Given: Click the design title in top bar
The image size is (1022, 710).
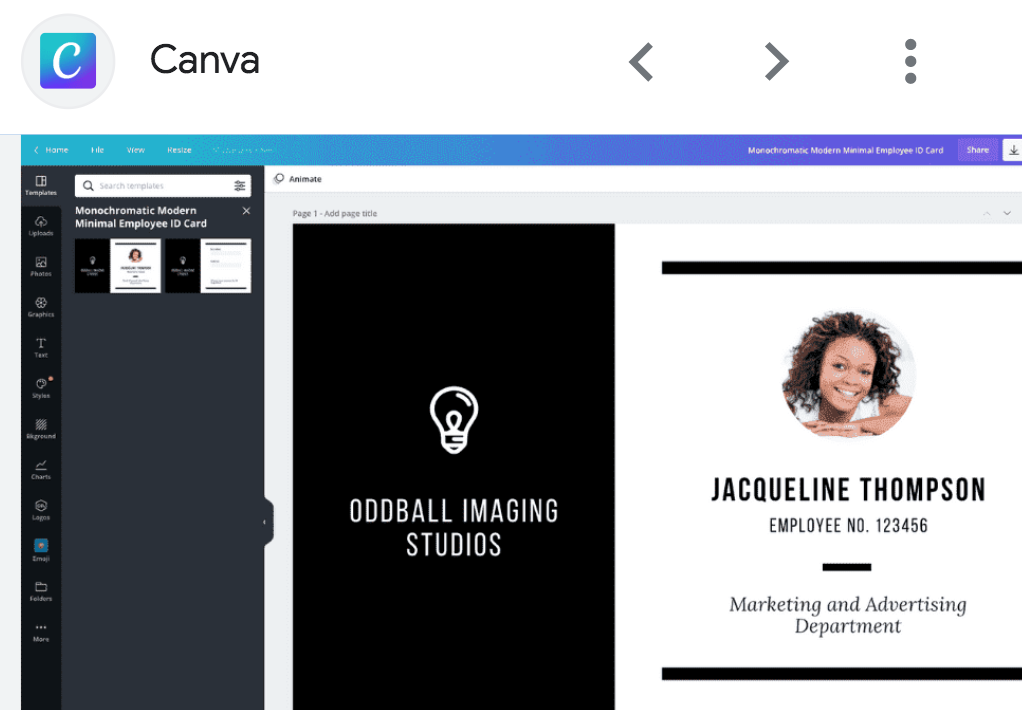Looking at the screenshot, I should pos(845,150).
